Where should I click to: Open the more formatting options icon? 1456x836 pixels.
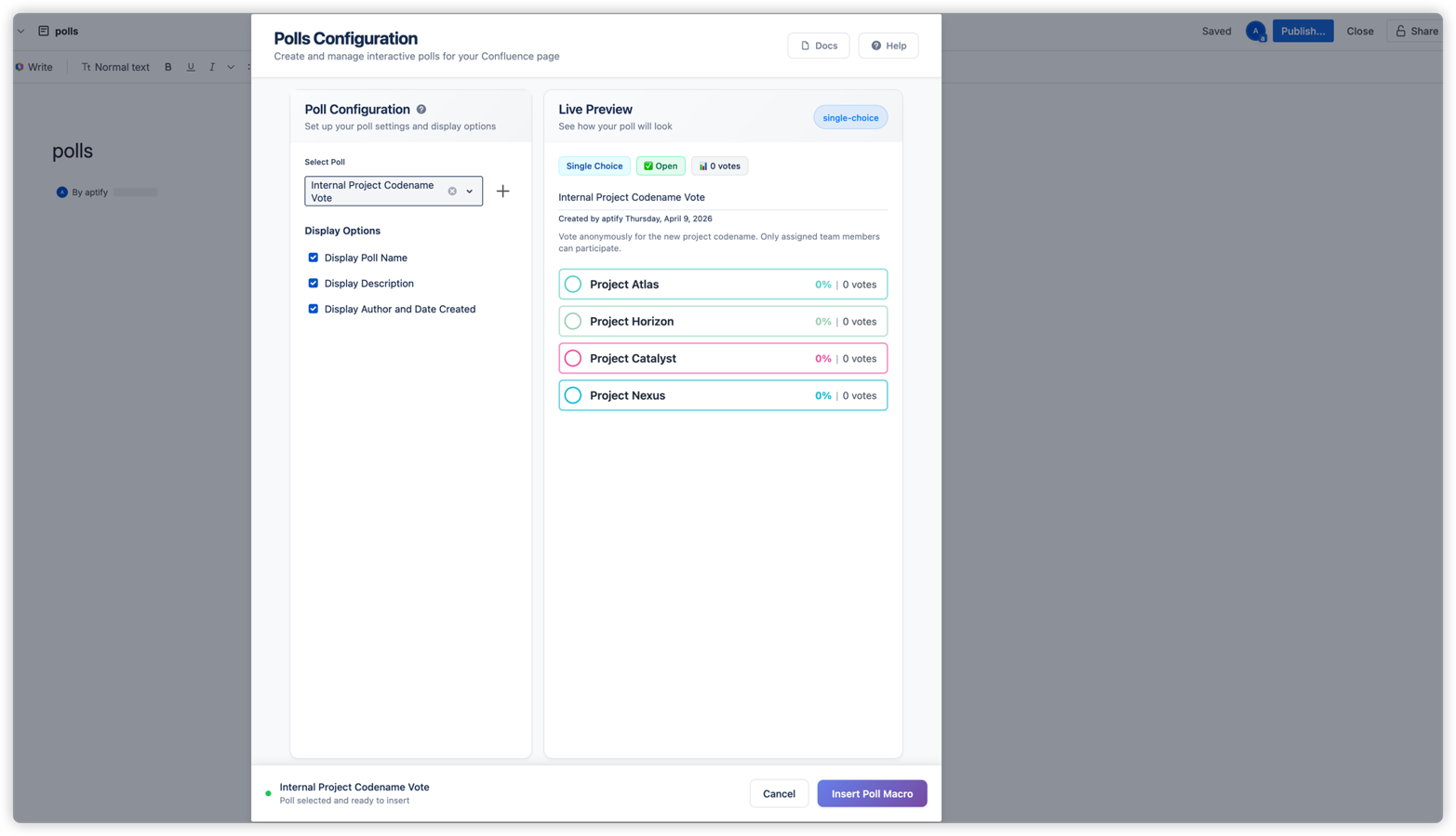[x=248, y=67]
